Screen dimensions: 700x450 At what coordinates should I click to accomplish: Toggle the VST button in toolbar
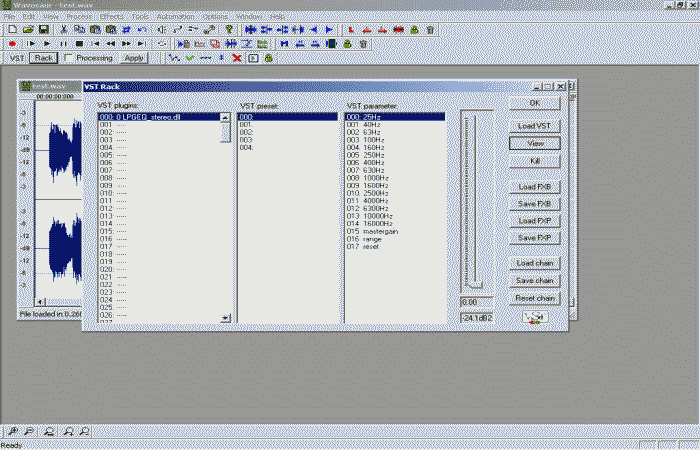(x=17, y=58)
